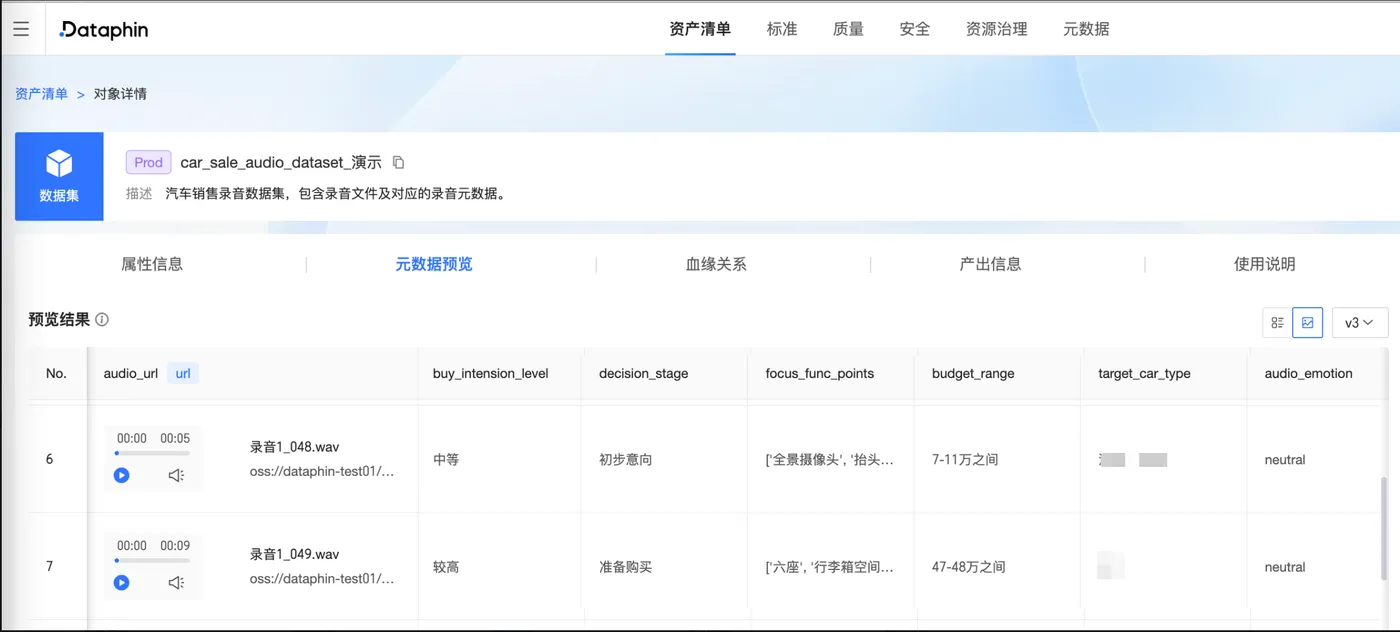The width and height of the screenshot is (1400, 632).
Task: Play the 录音1_049.wav audio
Action: click(x=122, y=582)
